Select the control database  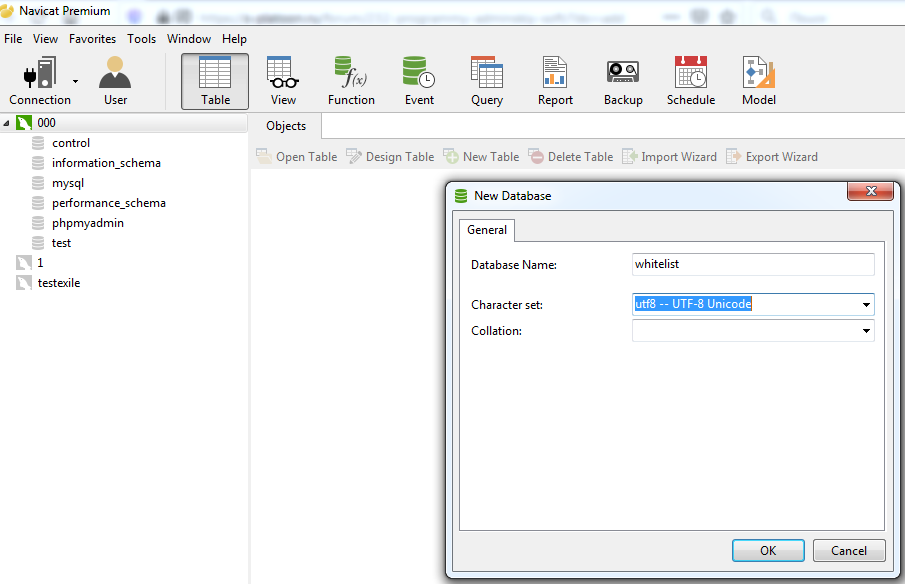point(71,143)
